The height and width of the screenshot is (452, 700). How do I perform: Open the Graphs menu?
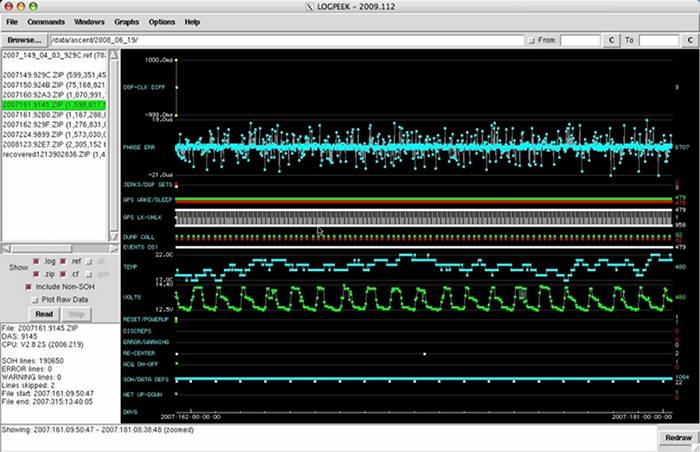[x=126, y=21]
